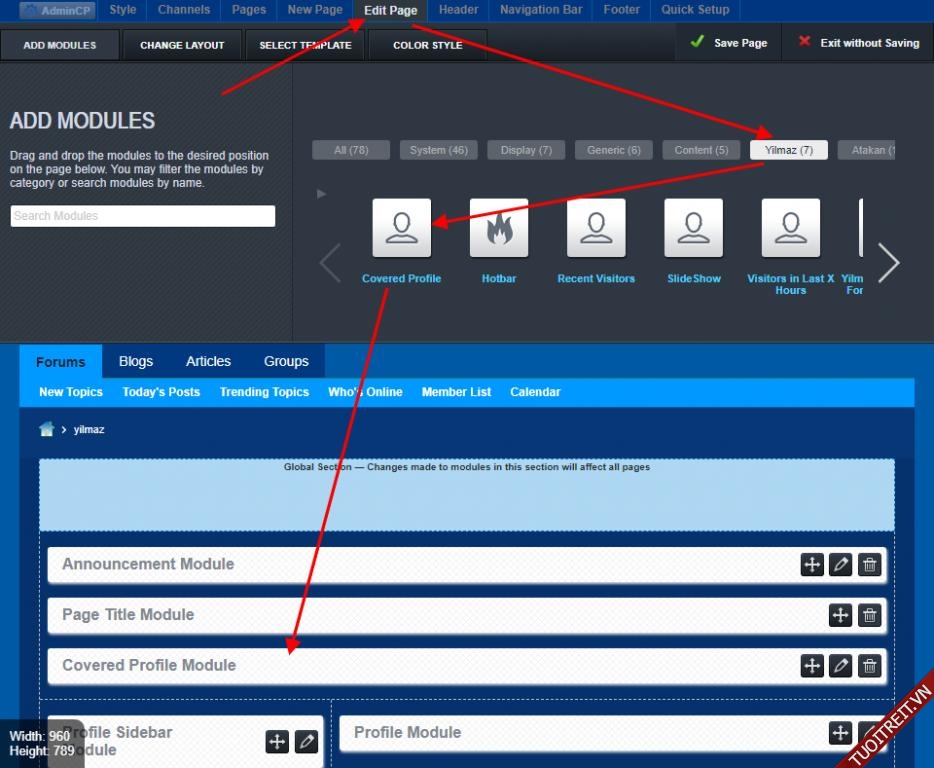
Task: Edit the Profile Sidebar Module pencil icon
Action: coord(307,741)
